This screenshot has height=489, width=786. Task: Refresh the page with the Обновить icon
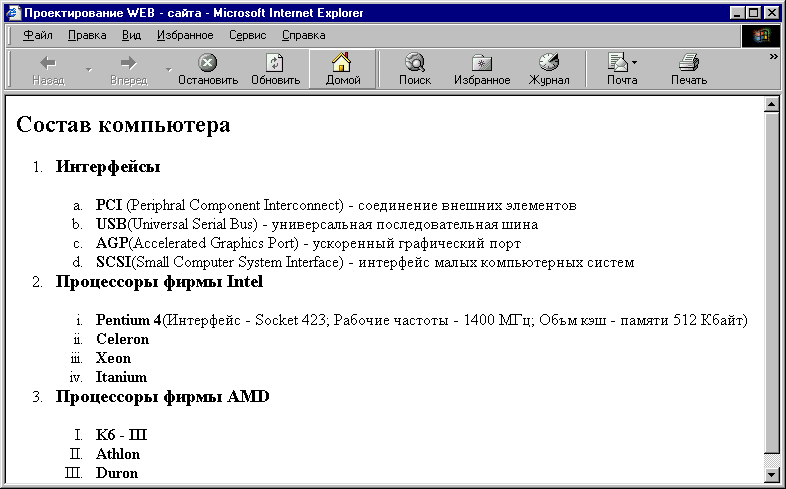click(275, 63)
